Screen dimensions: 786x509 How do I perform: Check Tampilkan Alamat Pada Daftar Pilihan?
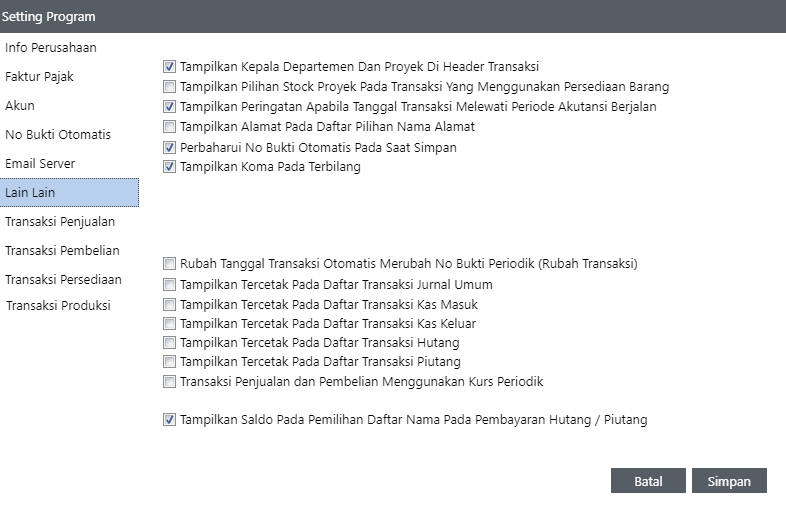pos(170,127)
